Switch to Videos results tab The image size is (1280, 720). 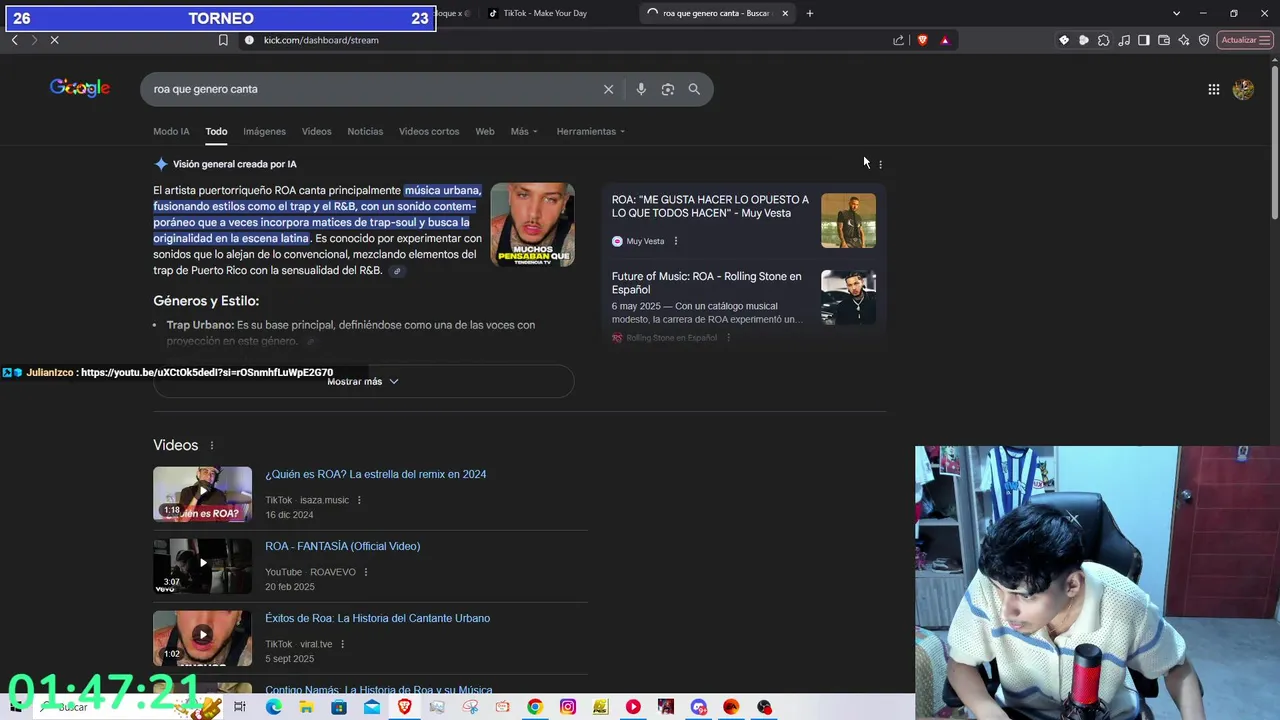tap(316, 131)
